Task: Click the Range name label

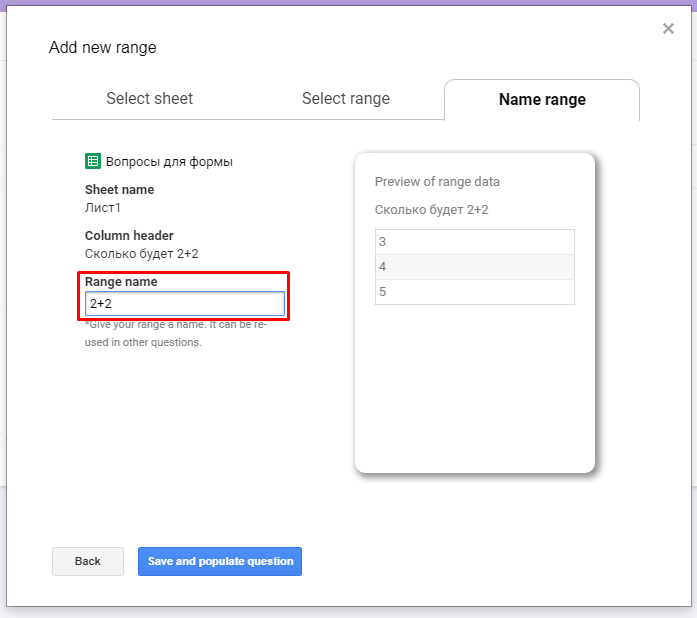Action: pyautogui.click(x=121, y=282)
